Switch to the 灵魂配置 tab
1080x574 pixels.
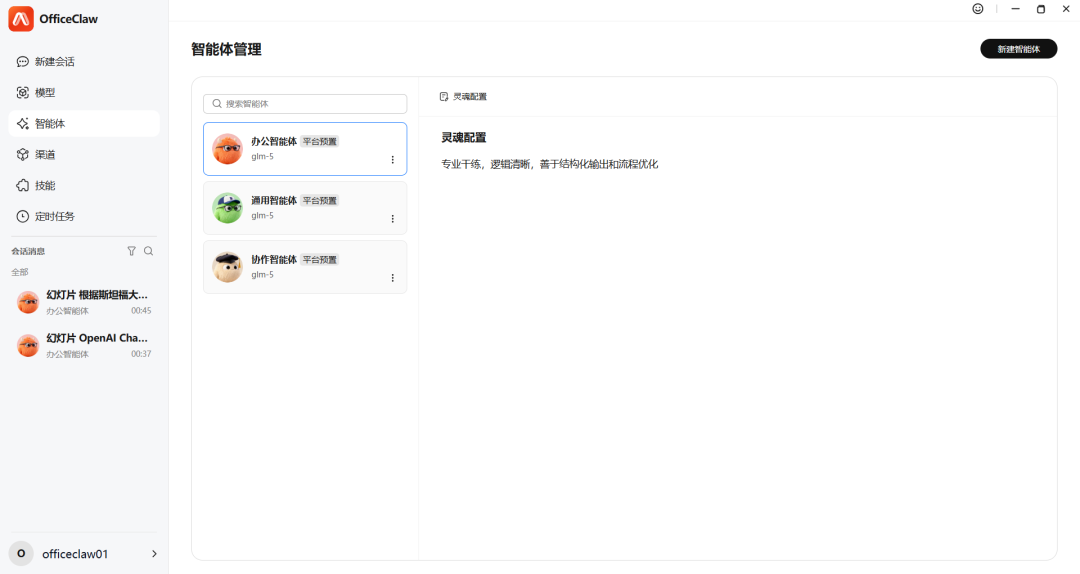pos(463,97)
